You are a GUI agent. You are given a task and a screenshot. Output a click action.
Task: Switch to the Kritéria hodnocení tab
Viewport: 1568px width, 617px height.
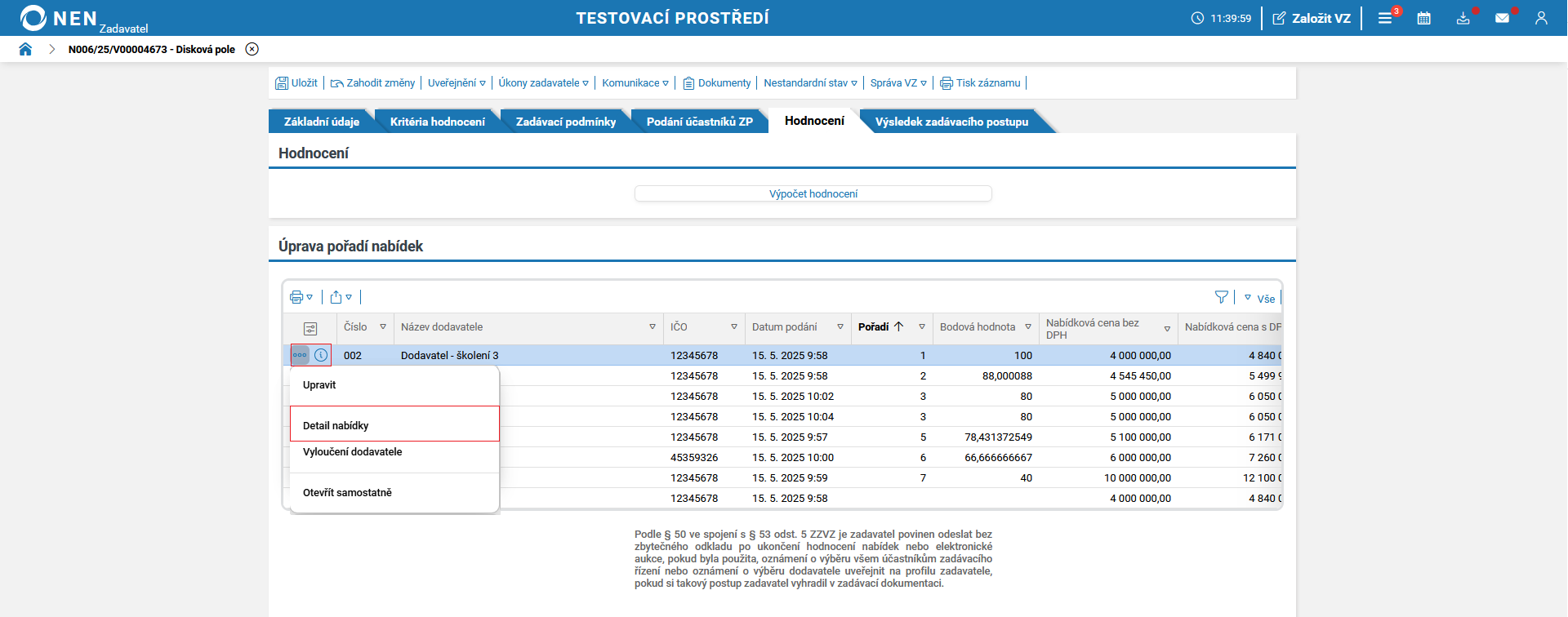(x=437, y=122)
